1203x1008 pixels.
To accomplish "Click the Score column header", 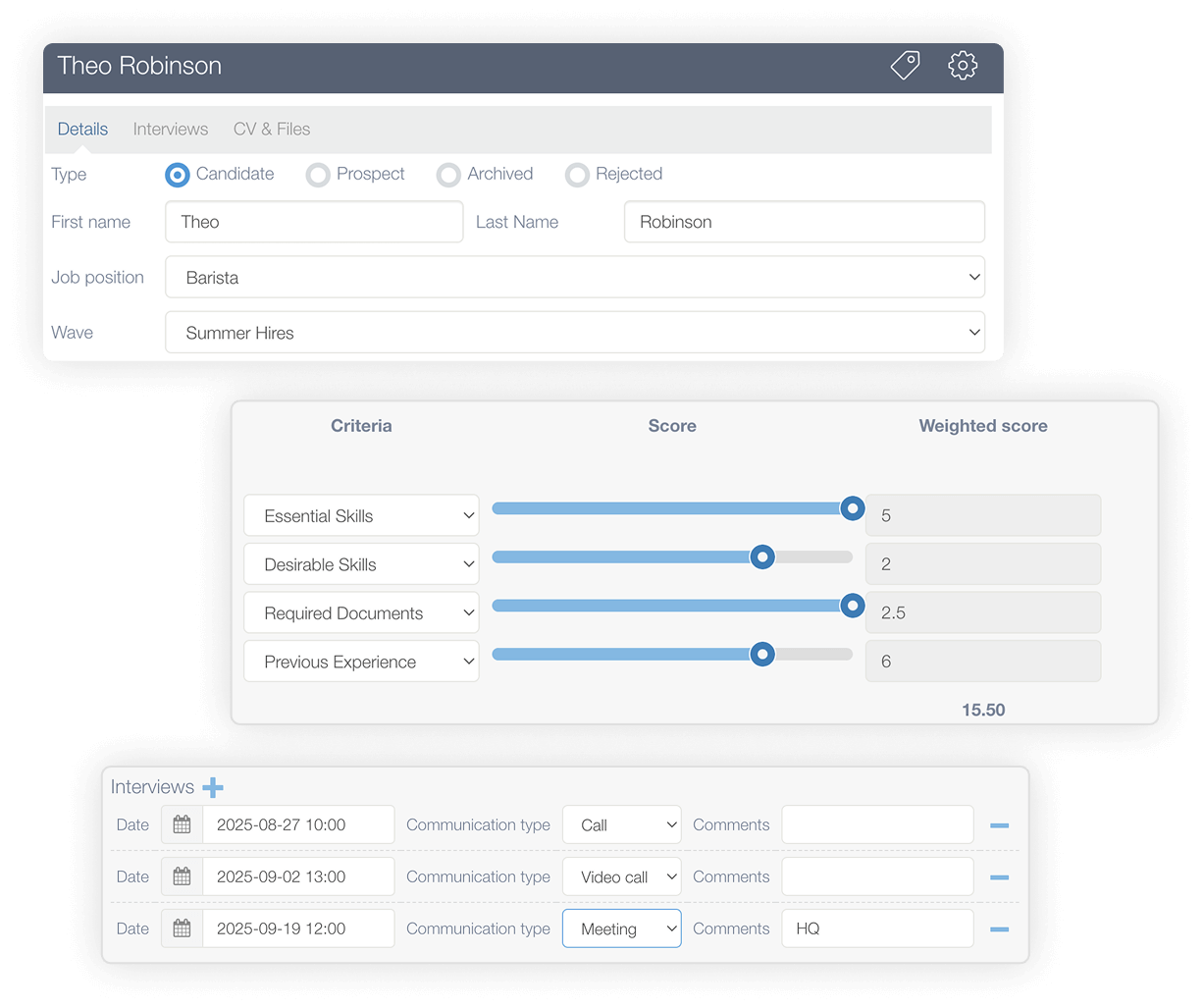I will (672, 426).
